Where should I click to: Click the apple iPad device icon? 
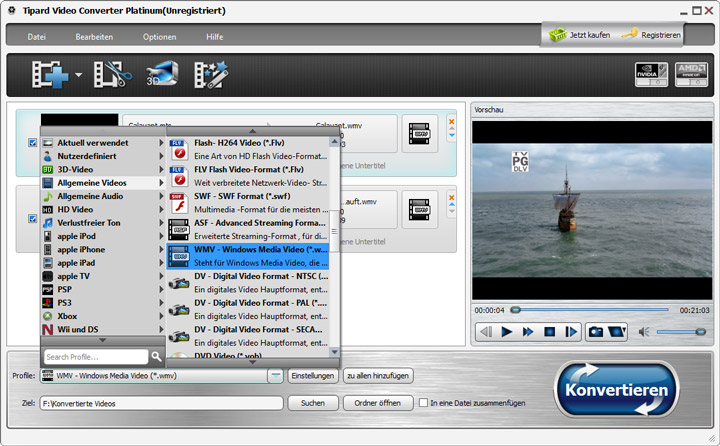click(48, 263)
